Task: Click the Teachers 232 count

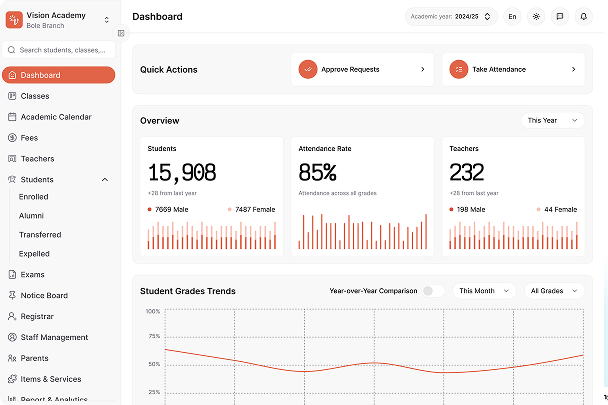Action: [467, 172]
